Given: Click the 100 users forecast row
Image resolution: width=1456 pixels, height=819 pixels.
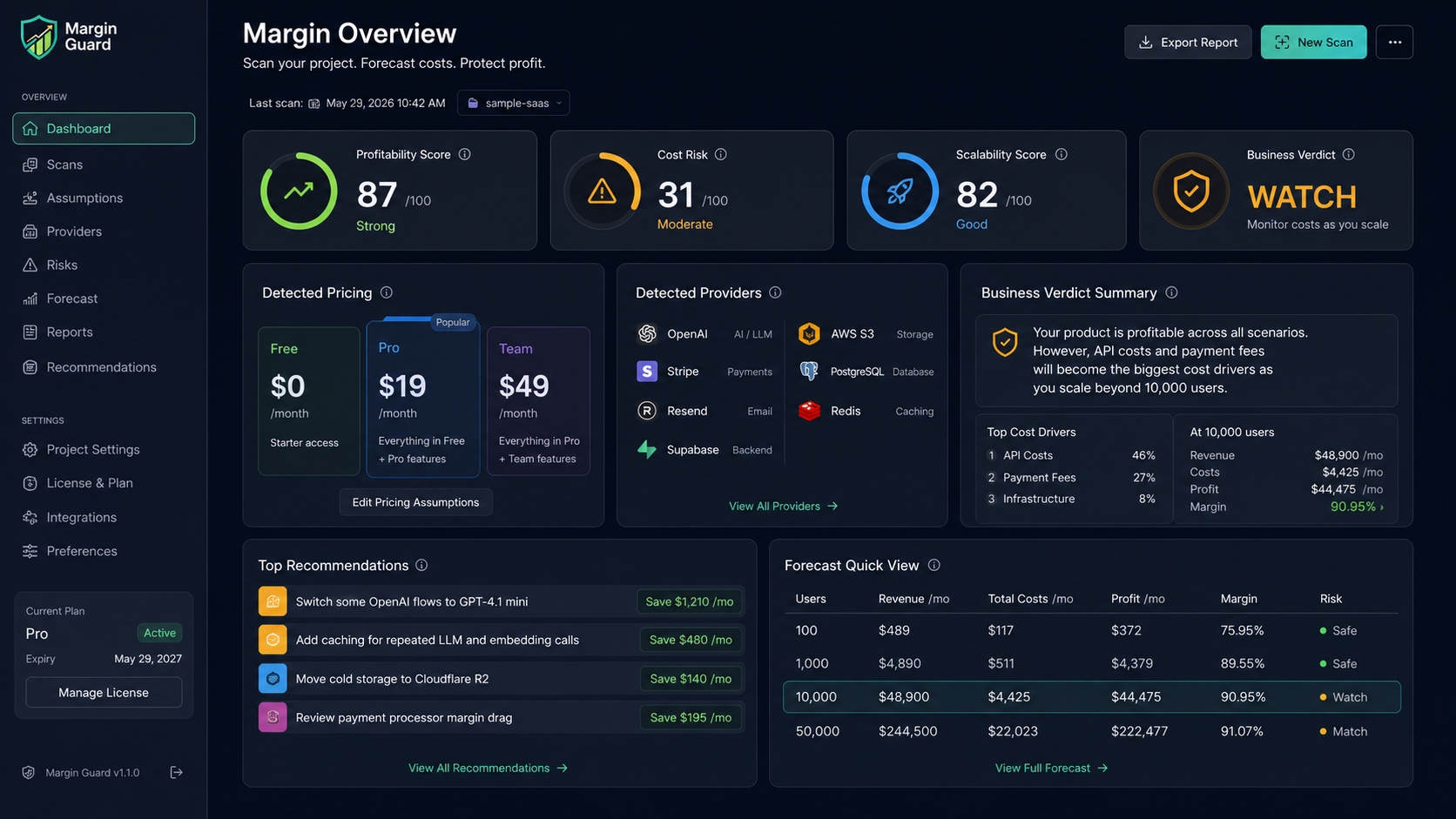Looking at the screenshot, I should [x=1092, y=630].
